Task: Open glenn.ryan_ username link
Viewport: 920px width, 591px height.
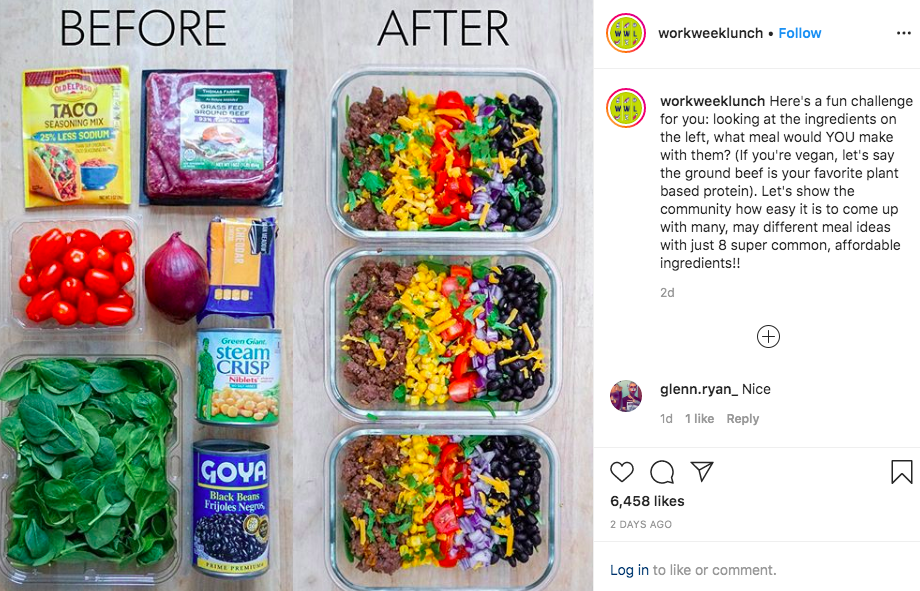Action: tap(698, 389)
